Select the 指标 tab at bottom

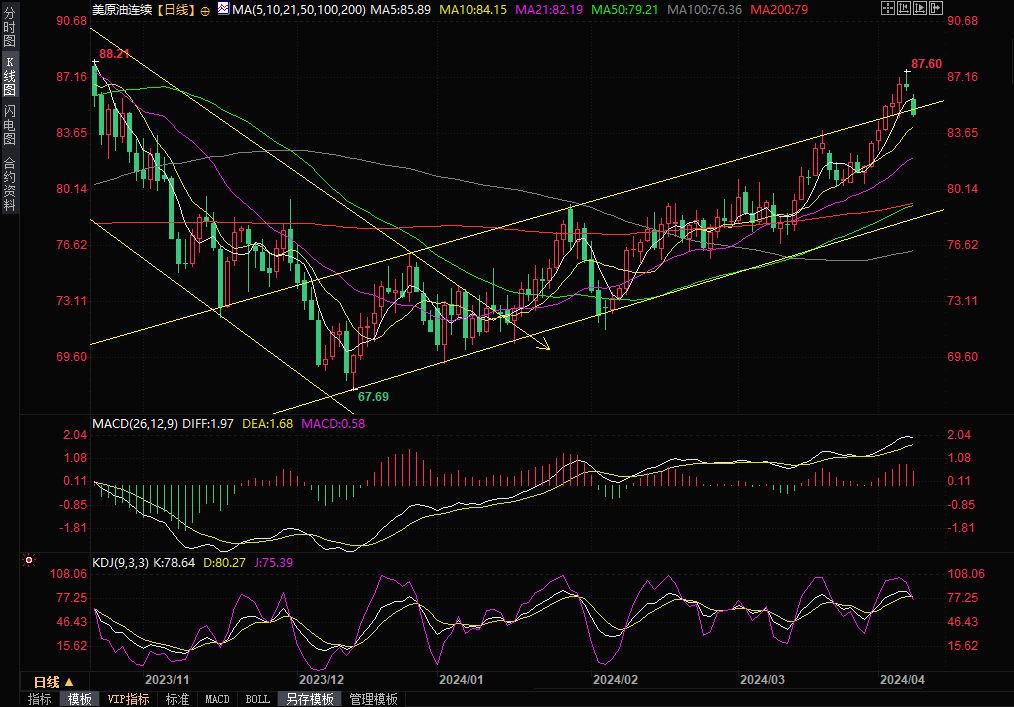pyautogui.click(x=39, y=699)
